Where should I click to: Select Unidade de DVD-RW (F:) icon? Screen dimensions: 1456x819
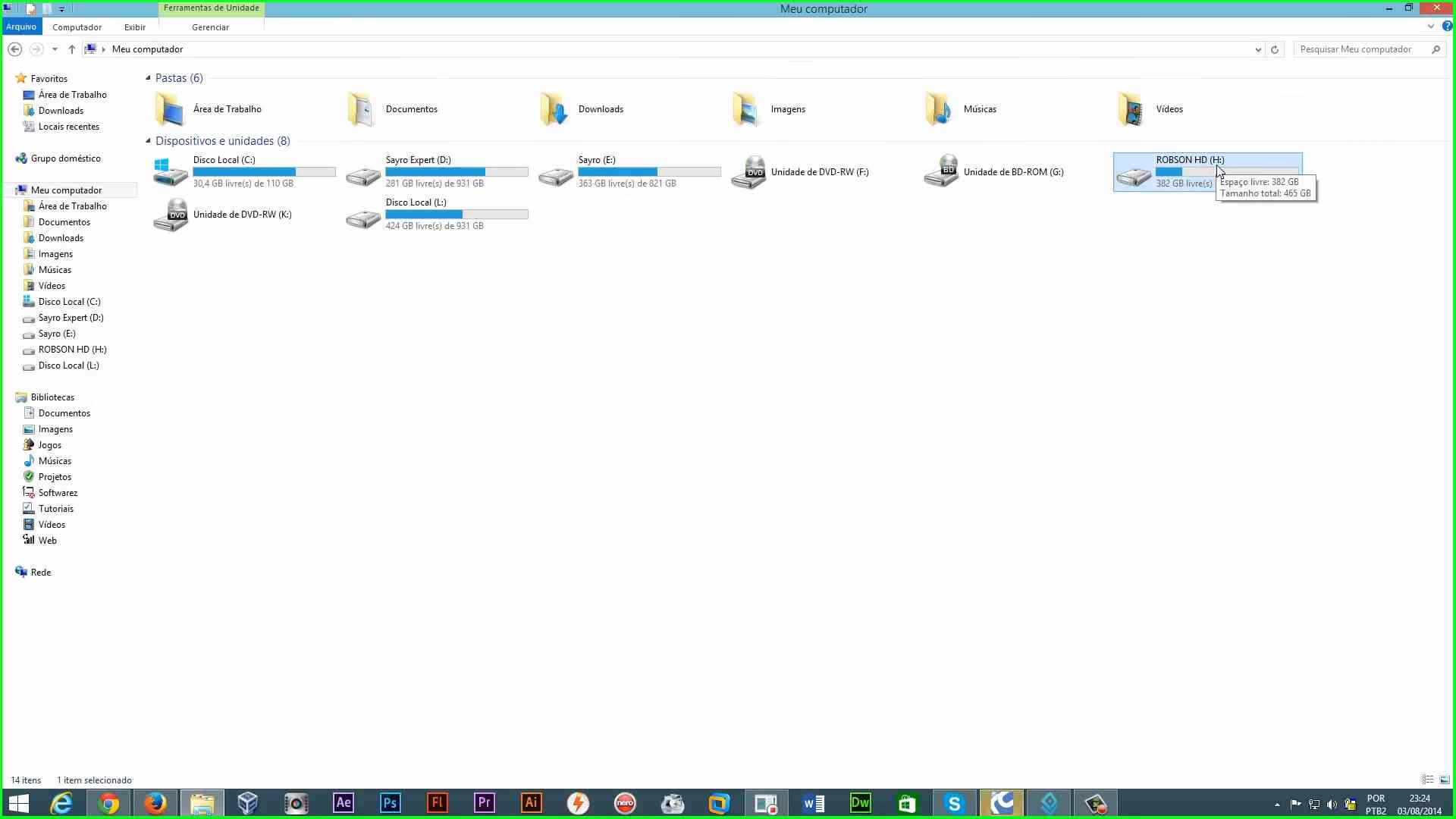coord(748,172)
